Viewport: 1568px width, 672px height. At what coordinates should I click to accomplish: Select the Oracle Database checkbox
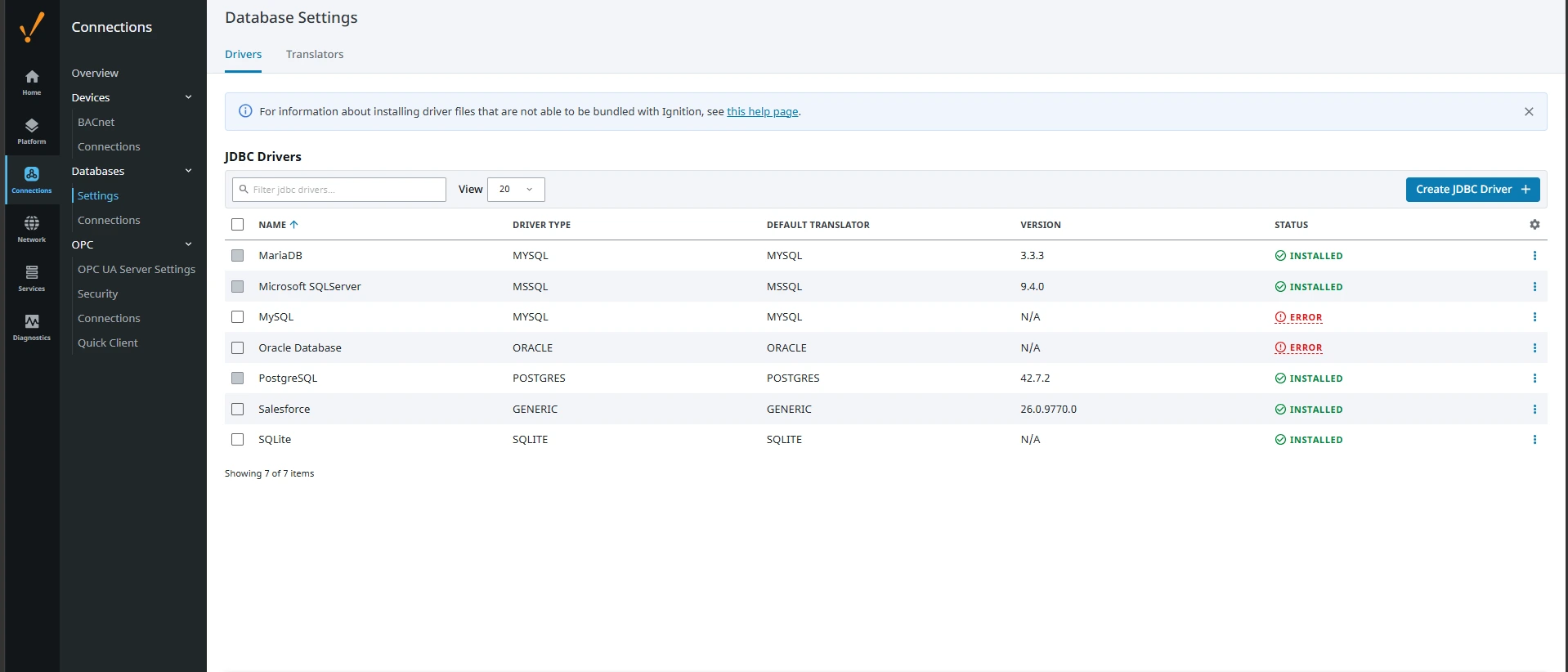click(238, 348)
